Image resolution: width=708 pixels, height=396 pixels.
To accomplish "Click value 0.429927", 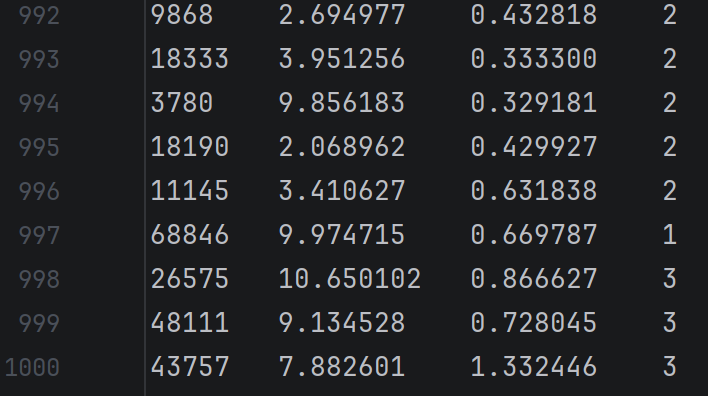I will (534, 147).
